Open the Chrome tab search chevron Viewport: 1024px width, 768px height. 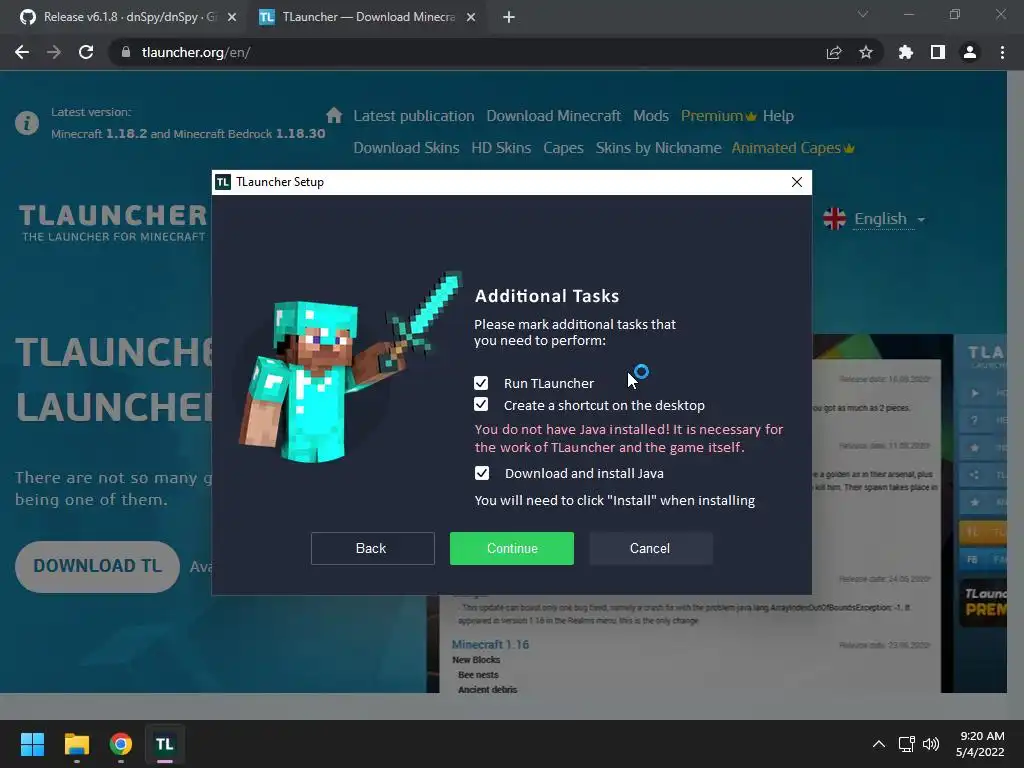[x=863, y=14]
